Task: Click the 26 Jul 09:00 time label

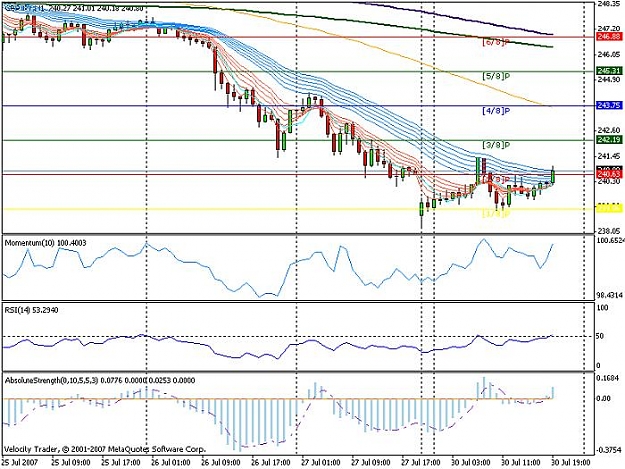Action: tap(221, 463)
